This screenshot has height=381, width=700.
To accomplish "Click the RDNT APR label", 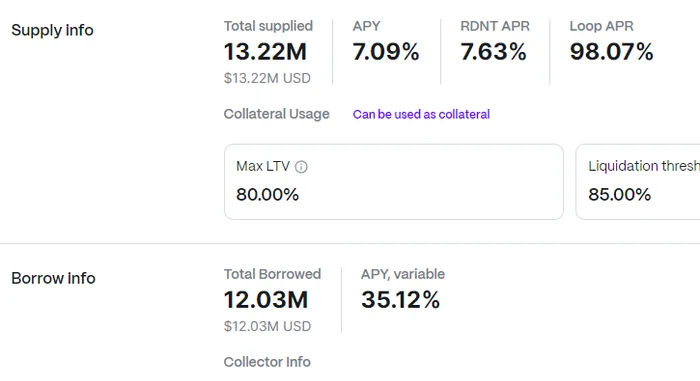I will [x=495, y=26].
